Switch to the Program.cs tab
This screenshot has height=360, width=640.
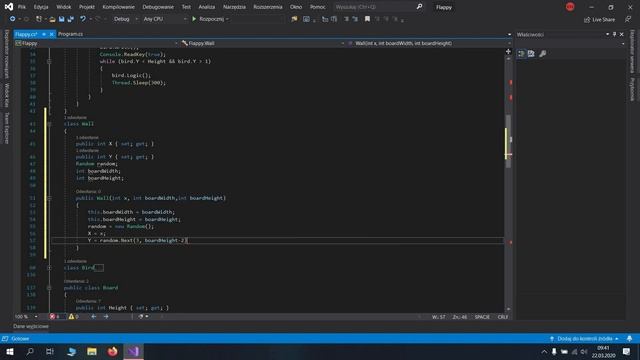point(70,34)
